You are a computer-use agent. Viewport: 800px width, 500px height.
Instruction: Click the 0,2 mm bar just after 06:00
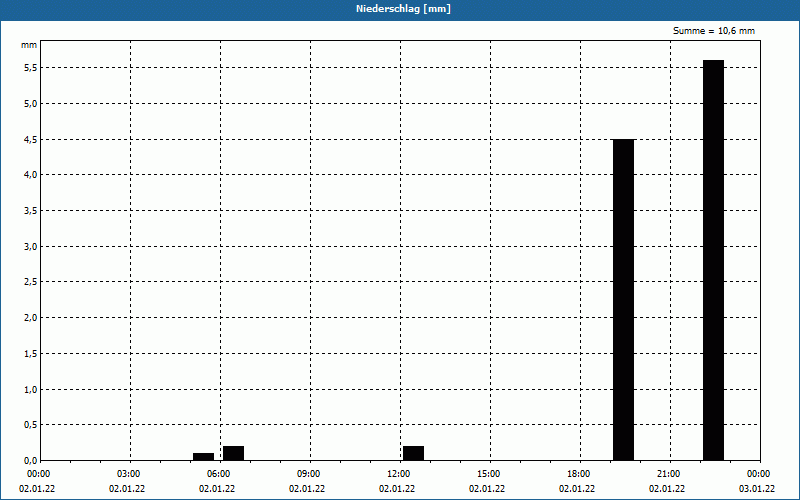(234, 453)
